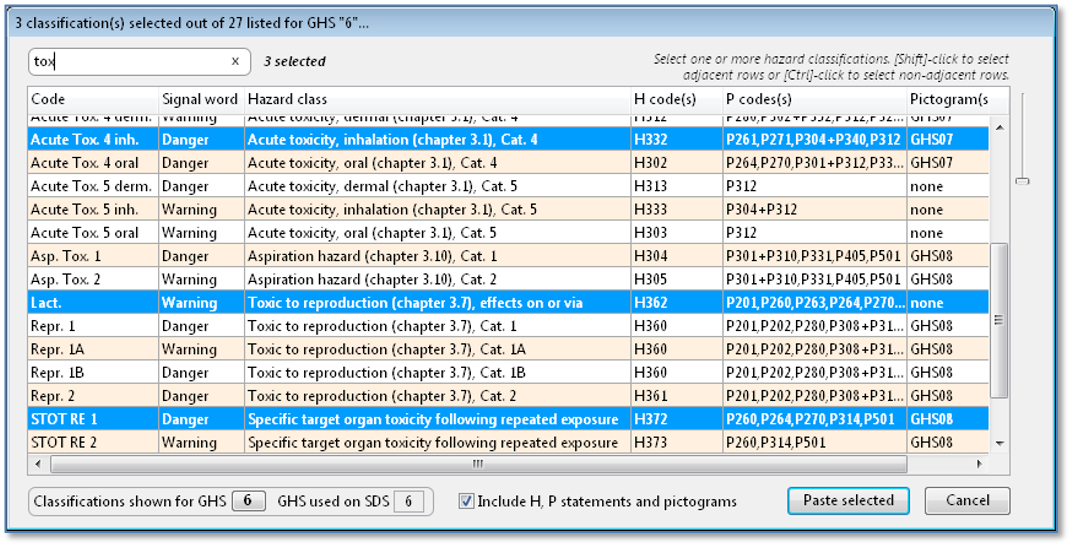Click H333 code cell

pos(676,209)
